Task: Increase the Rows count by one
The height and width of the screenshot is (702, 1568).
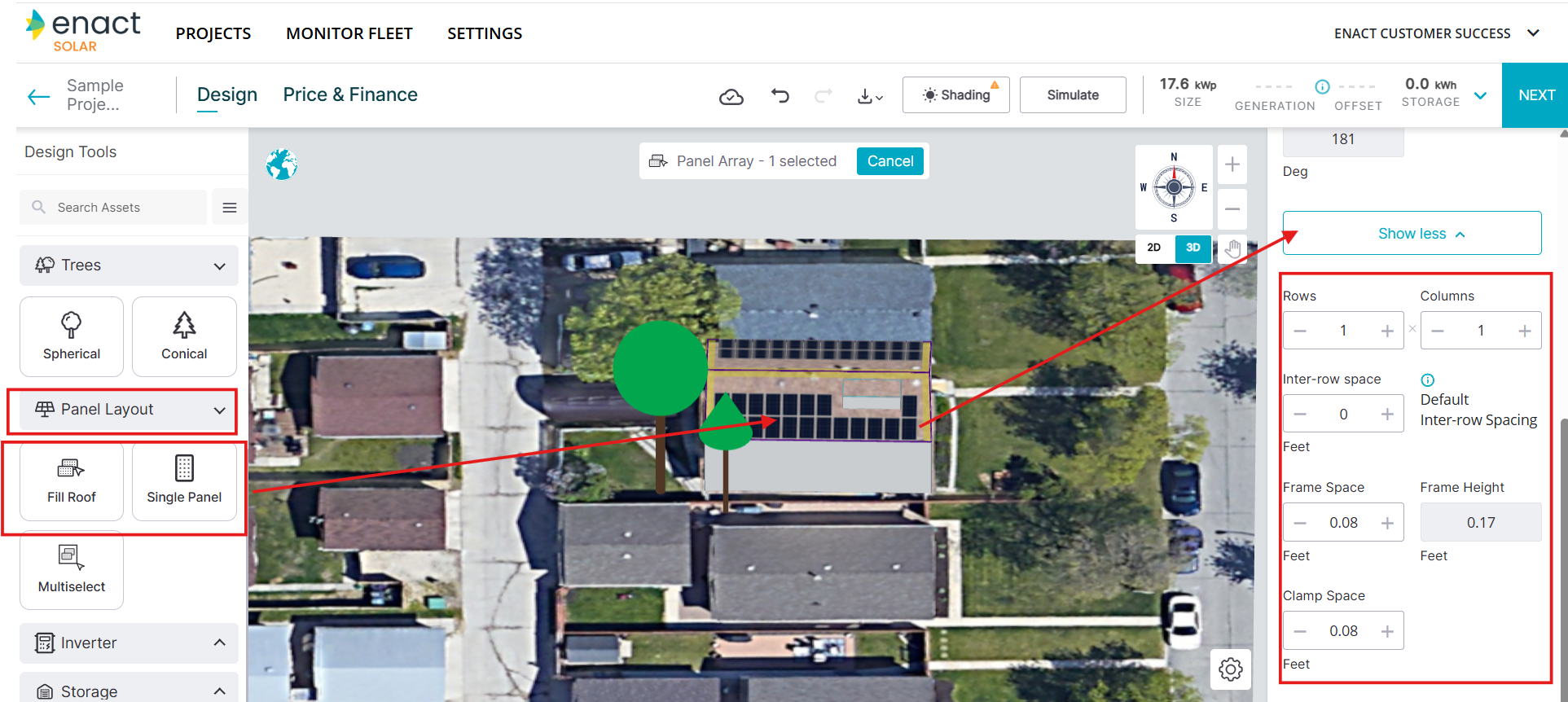Action: (1387, 331)
